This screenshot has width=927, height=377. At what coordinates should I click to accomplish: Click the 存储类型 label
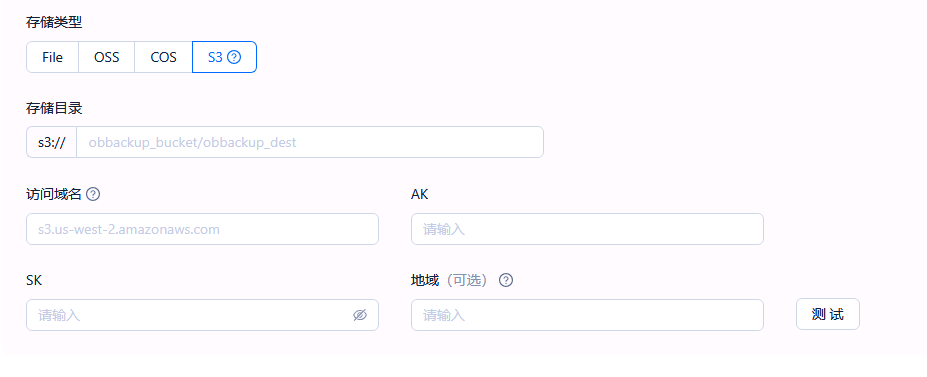[x=54, y=22]
